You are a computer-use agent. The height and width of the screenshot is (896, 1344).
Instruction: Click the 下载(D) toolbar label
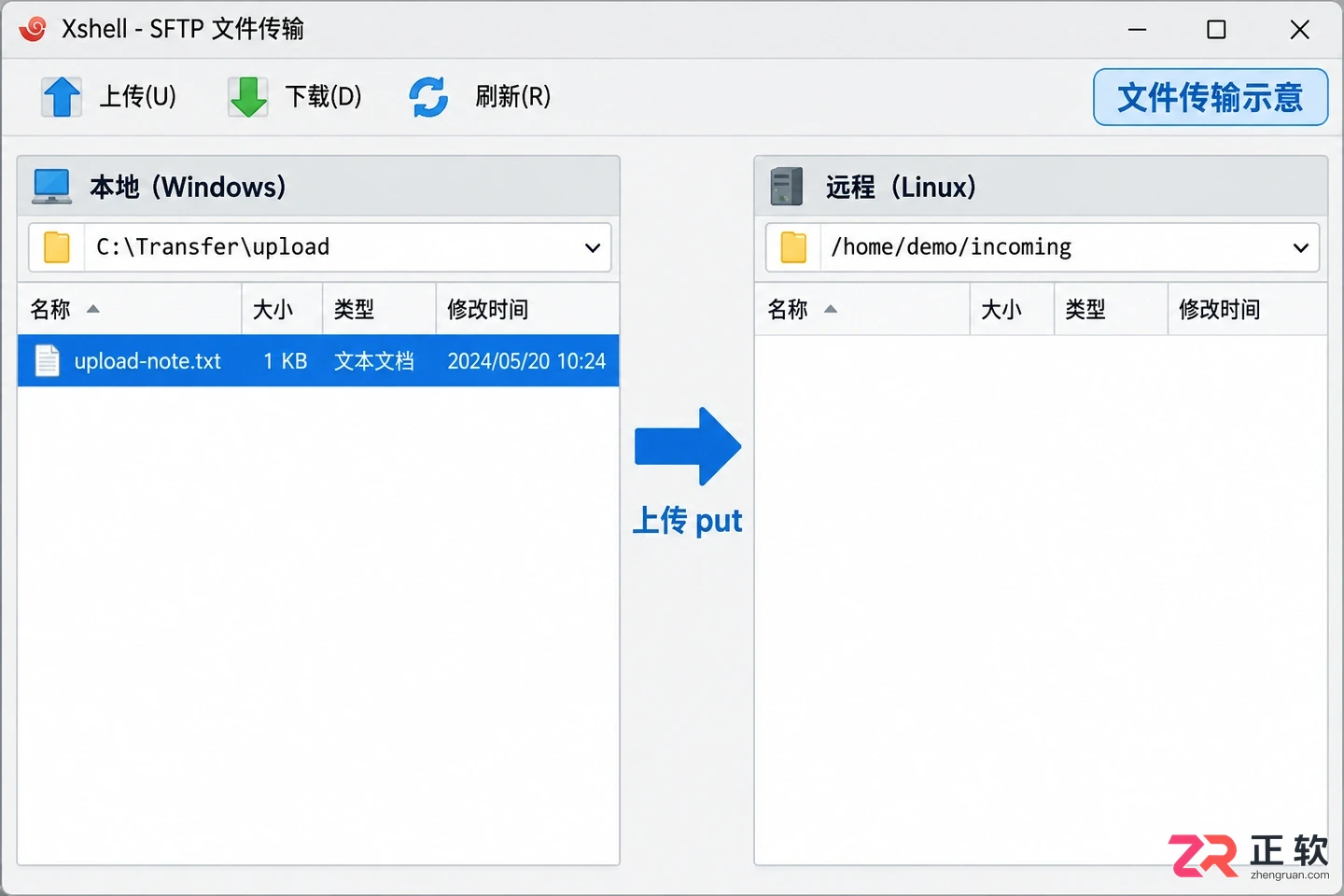(323, 96)
